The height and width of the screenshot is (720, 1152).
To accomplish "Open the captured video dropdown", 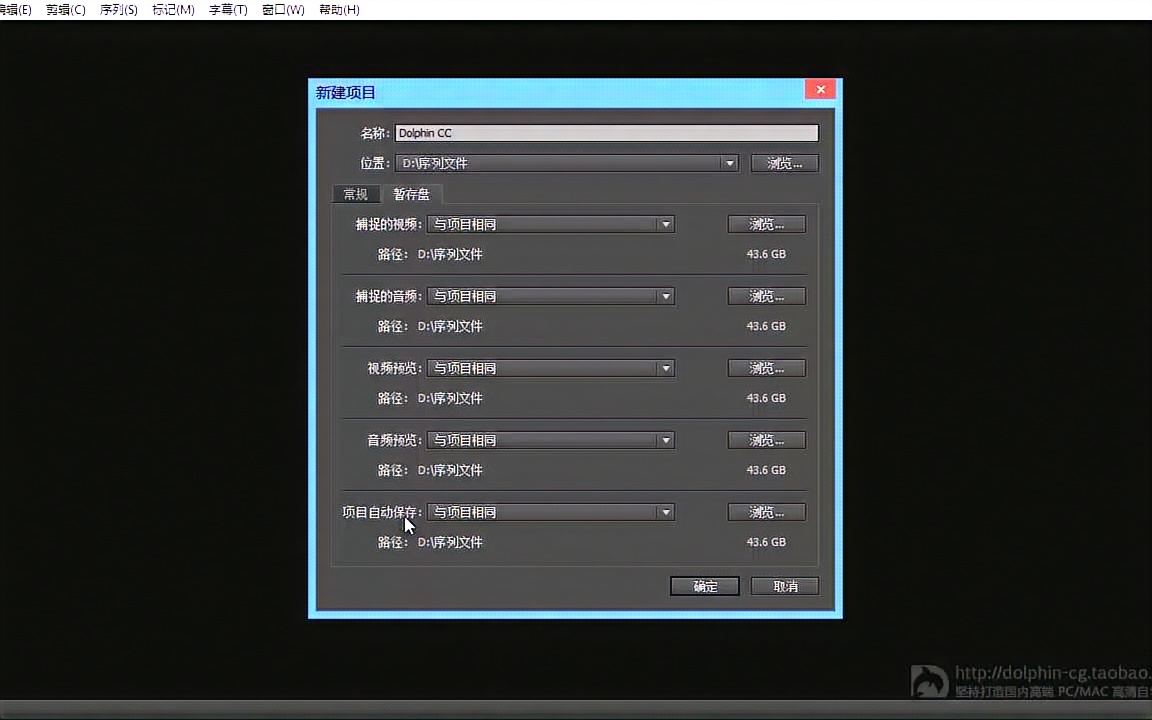I will pyautogui.click(x=664, y=224).
